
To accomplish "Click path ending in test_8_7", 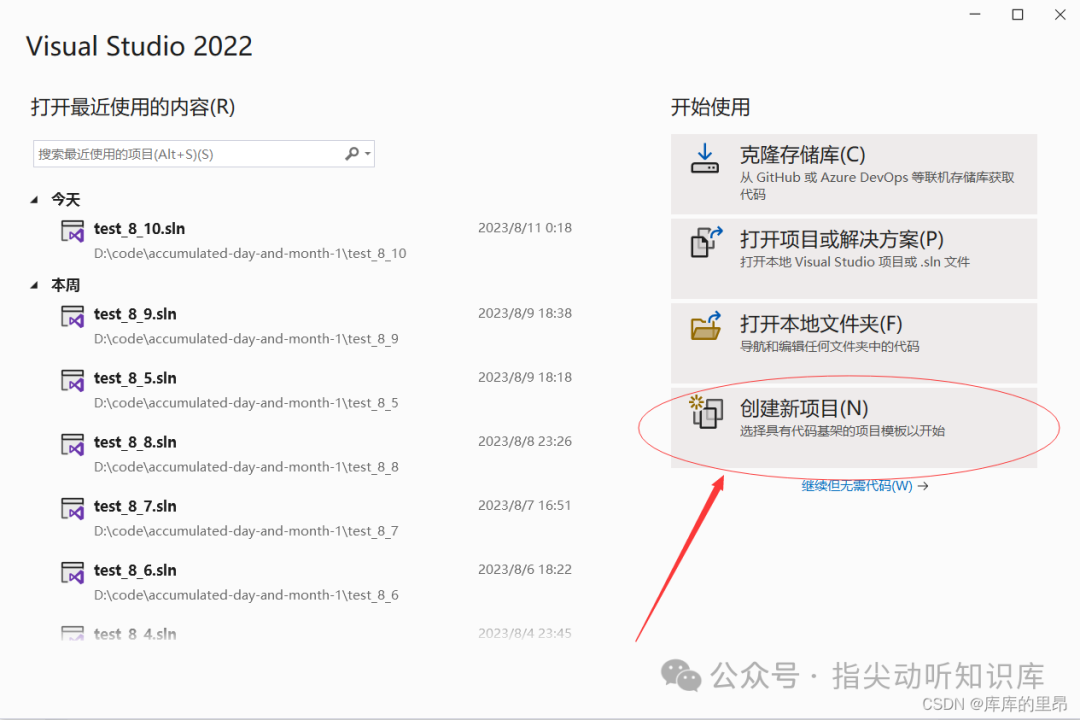I will click(x=246, y=531).
